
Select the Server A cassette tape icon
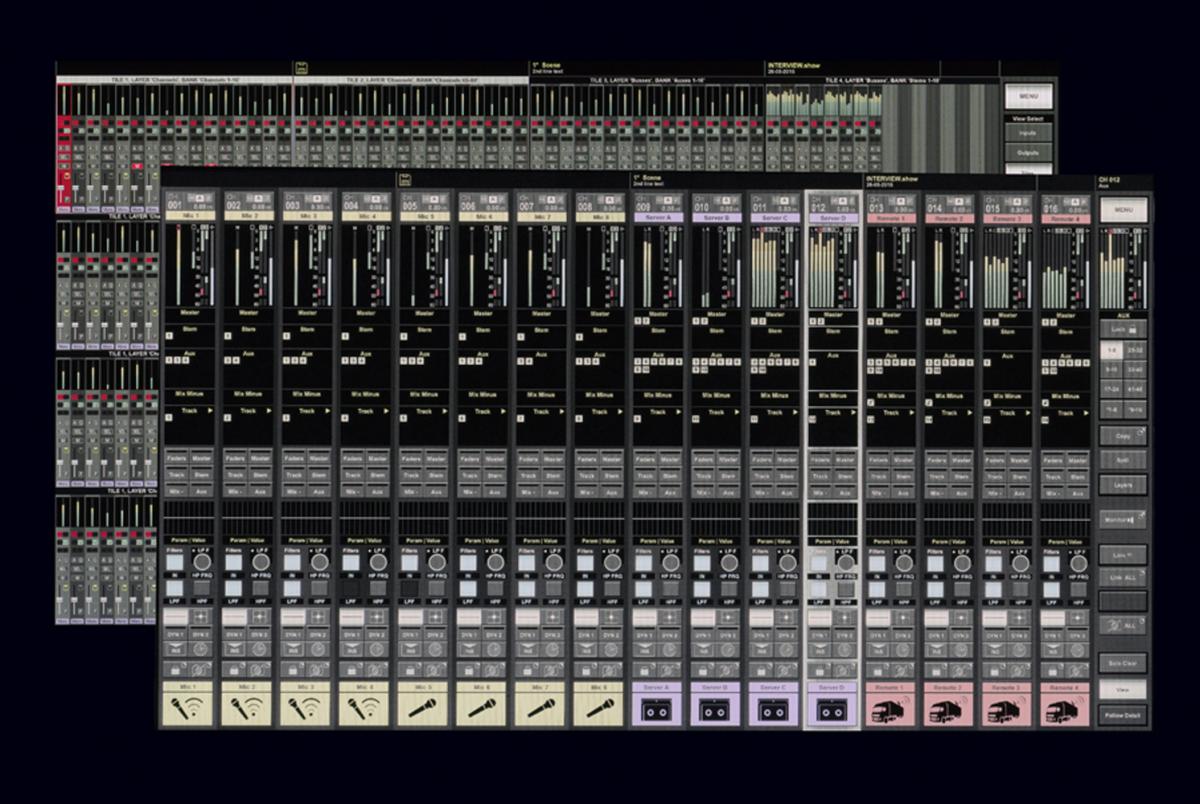(658, 709)
